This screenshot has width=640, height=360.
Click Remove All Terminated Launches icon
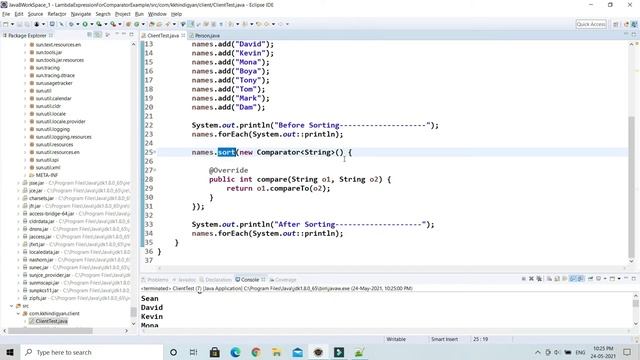[x=539, y=279]
